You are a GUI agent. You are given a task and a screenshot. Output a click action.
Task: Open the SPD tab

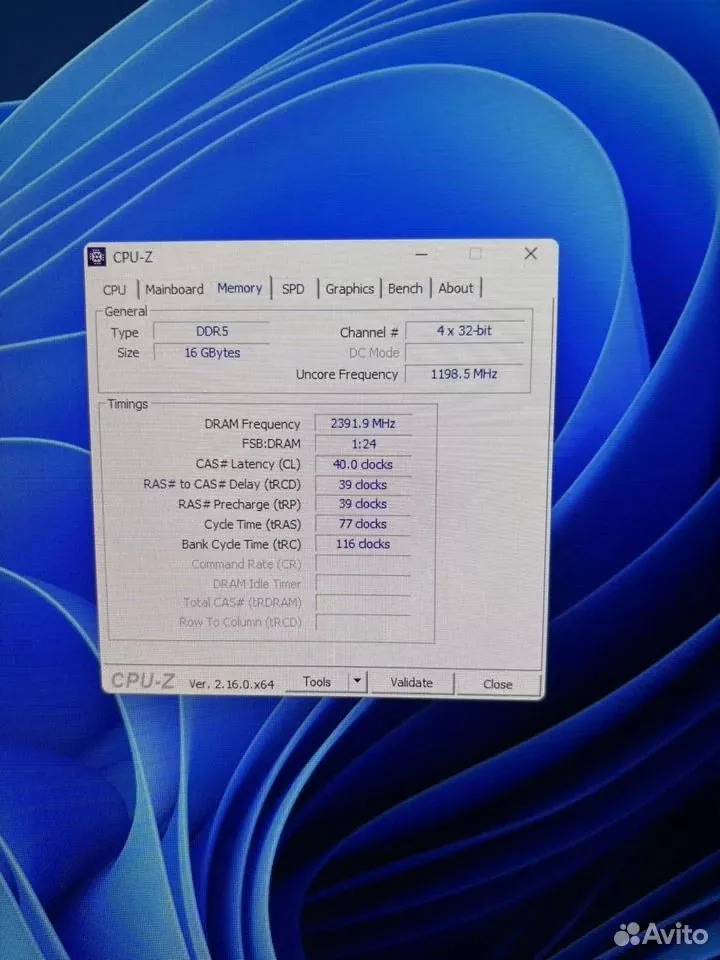293,289
